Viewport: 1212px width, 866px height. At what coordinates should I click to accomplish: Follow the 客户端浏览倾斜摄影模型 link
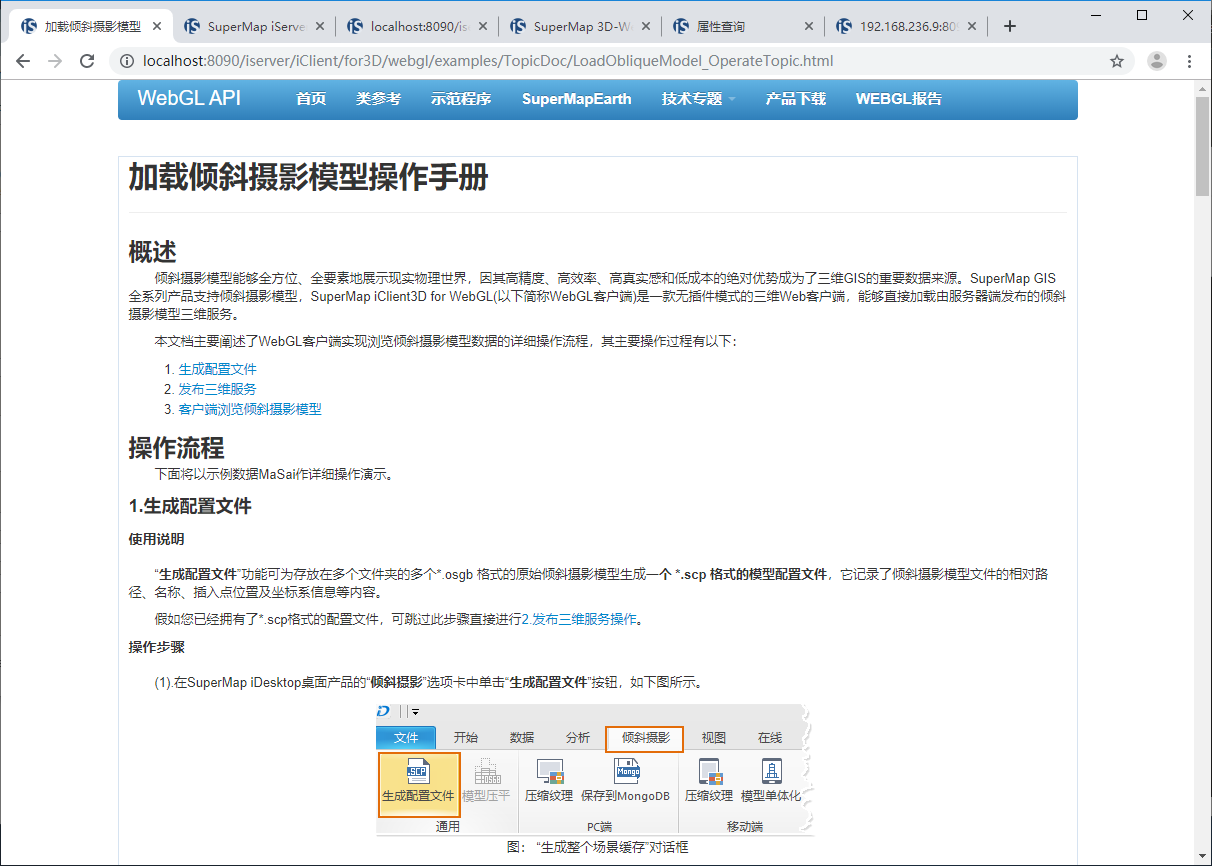(x=250, y=409)
